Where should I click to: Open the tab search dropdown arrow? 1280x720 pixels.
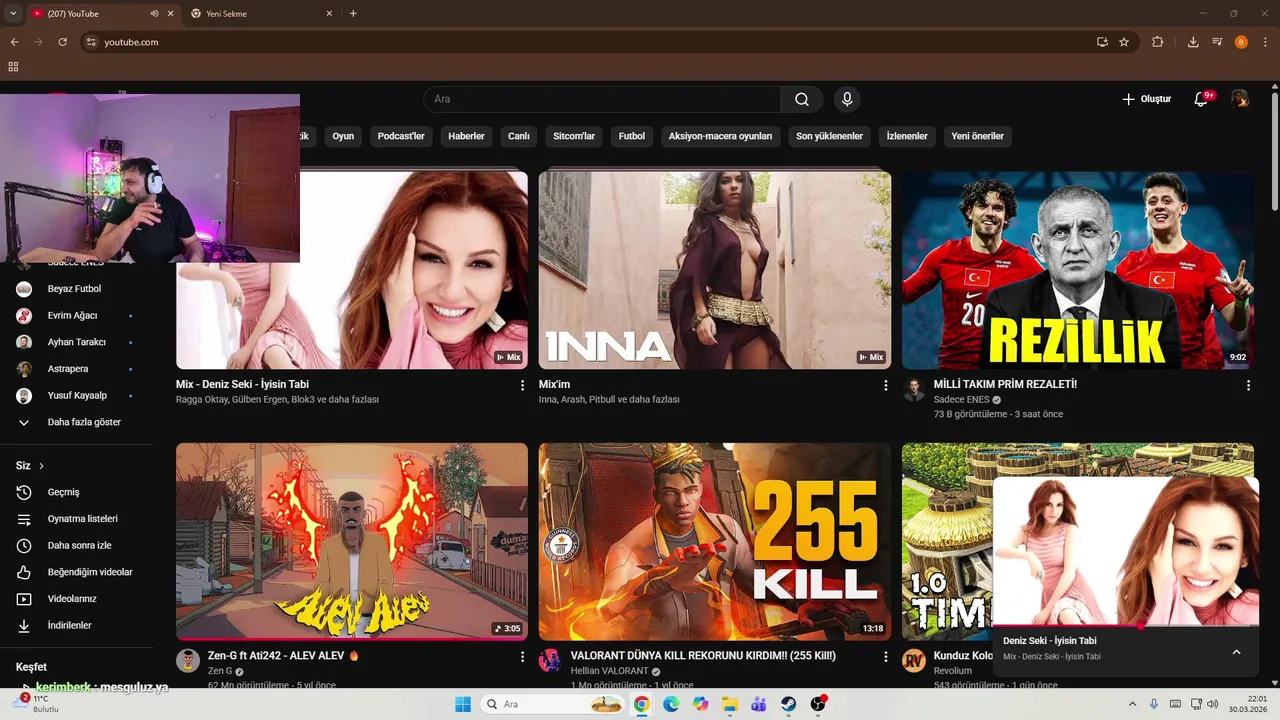tap(13, 14)
